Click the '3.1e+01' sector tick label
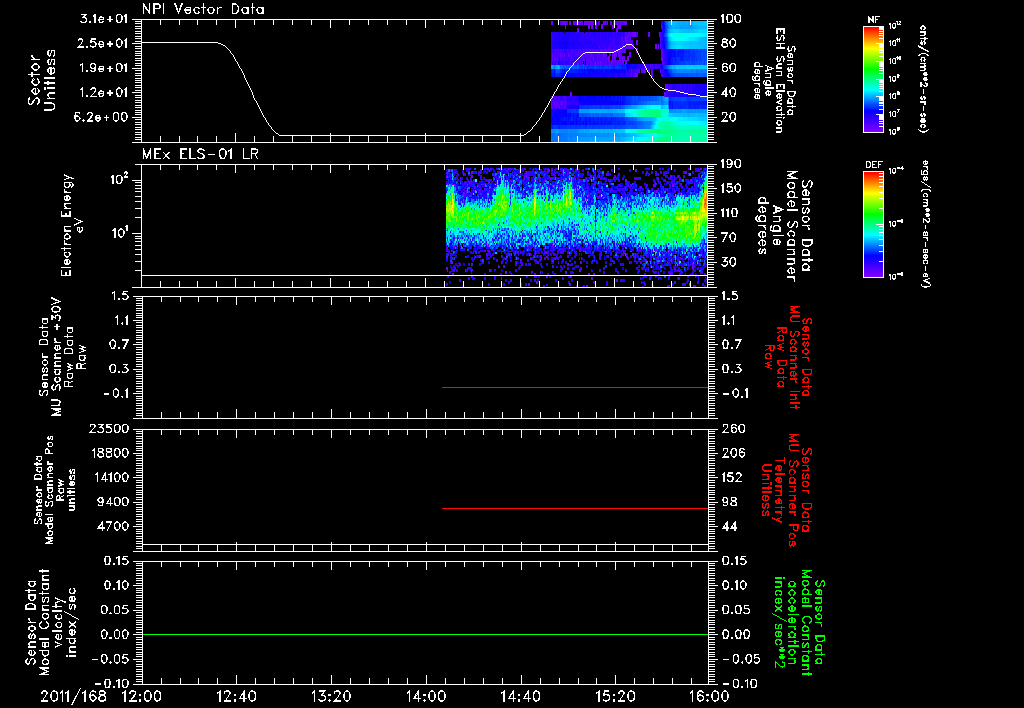The width and height of the screenshot is (1024, 708). point(104,19)
